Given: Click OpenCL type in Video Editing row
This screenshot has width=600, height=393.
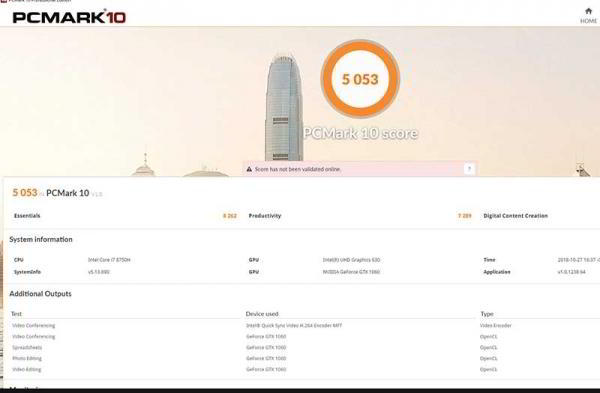Looking at the screenshot, I should coord(488,370).
